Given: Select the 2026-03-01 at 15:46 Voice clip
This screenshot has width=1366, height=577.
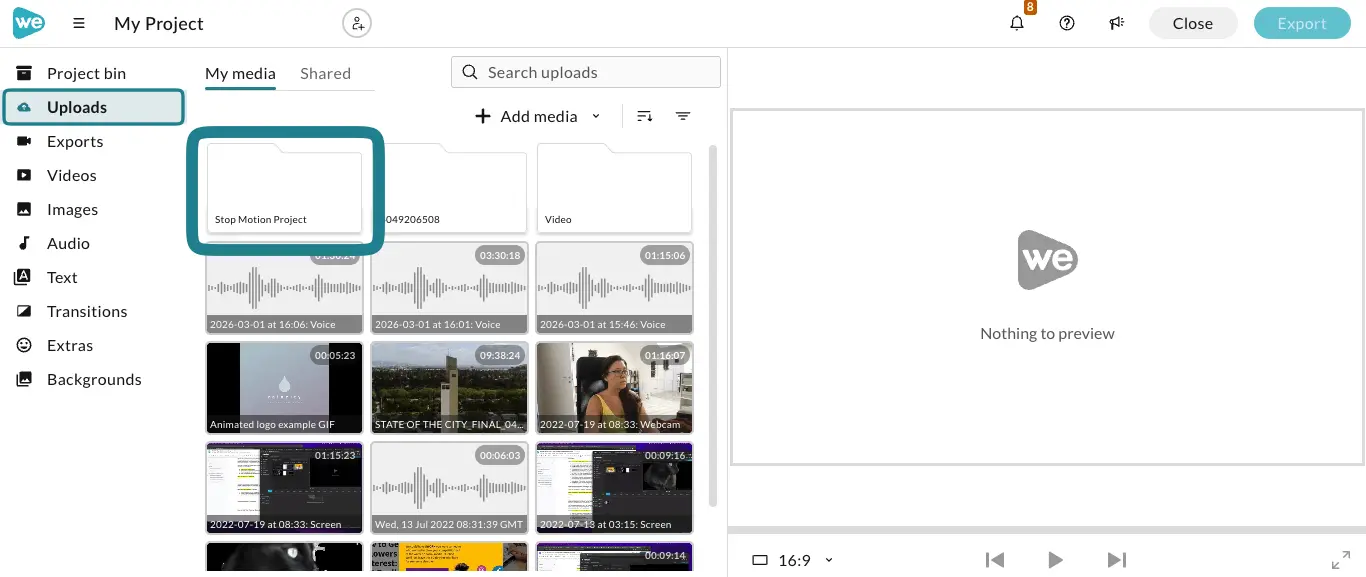Looking at the screenshot, I should tap(614, 288).
